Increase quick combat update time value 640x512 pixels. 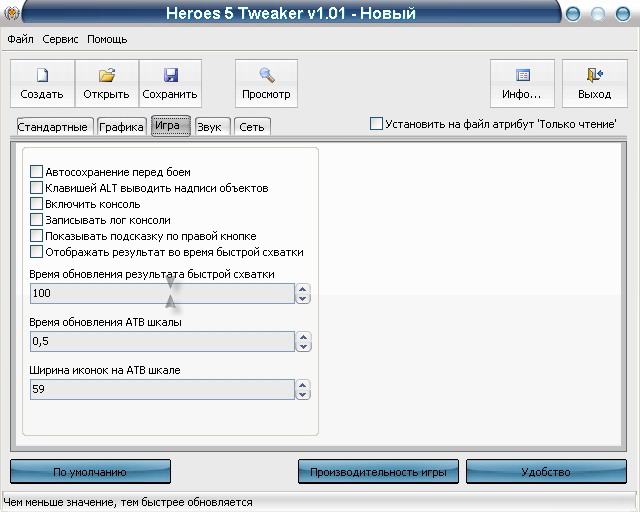pos(302,289)
